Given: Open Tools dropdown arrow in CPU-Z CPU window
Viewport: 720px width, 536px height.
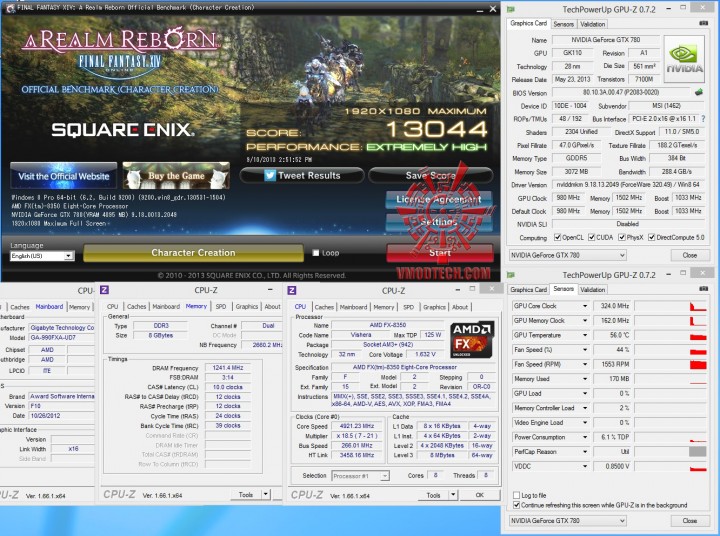Looking at the screenshot, I should click(x=453, y=495).
